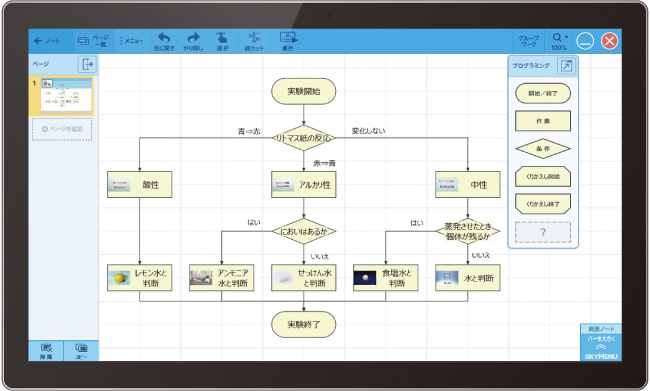Undo with the 元に戻す arrow icon
Viewport: 650px width, 391px height.
(164, 41)
